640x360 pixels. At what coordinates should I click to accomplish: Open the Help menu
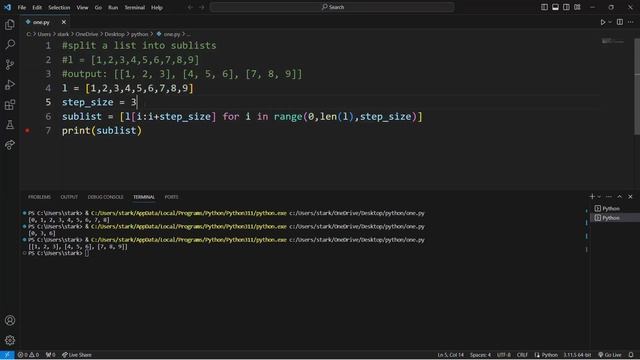(157, 7)
